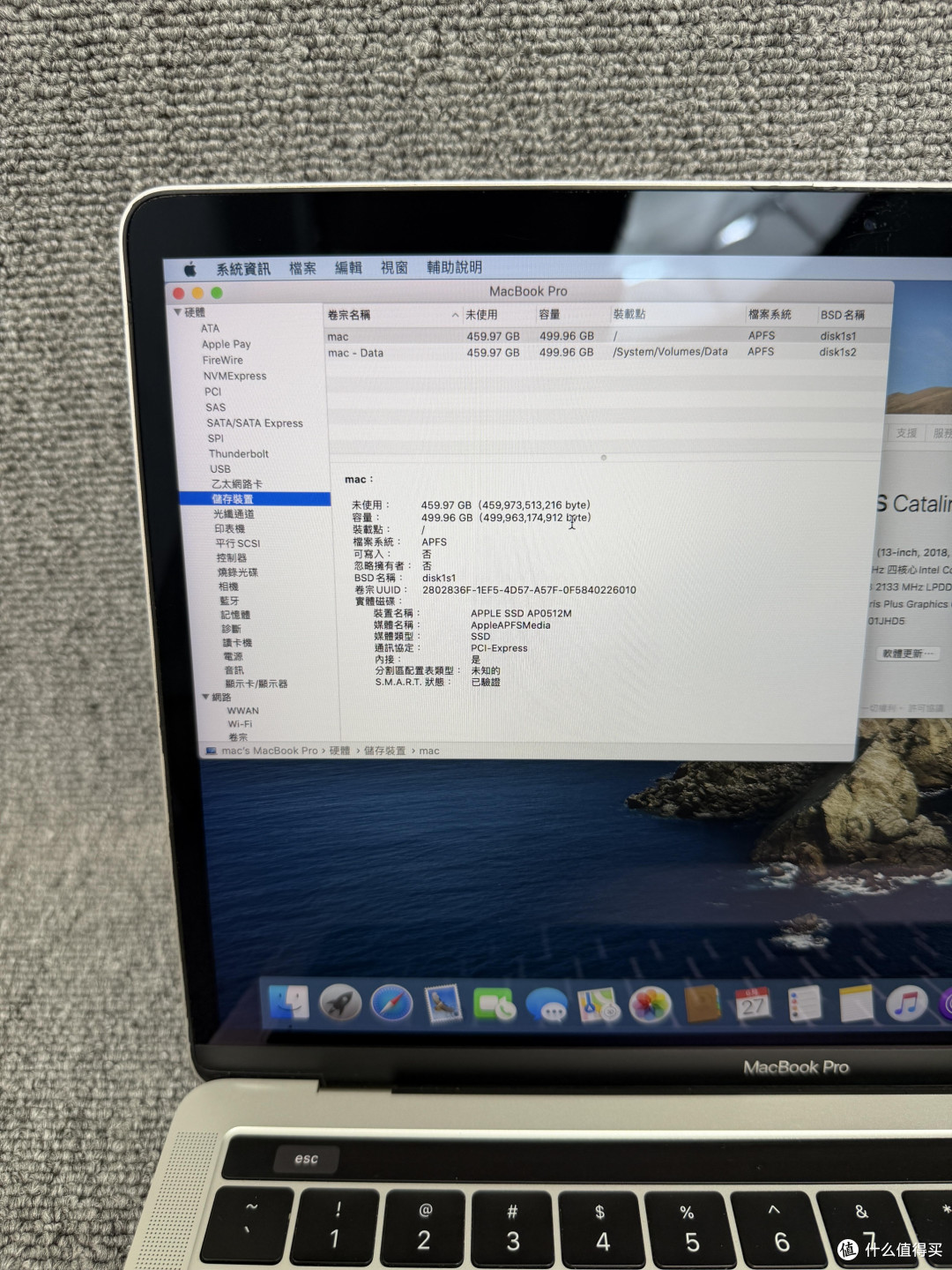Image resolution: width=952 pixels, height=1270 pixels.
Task: Select PCI in sidebar
Action: coord(213,392)
